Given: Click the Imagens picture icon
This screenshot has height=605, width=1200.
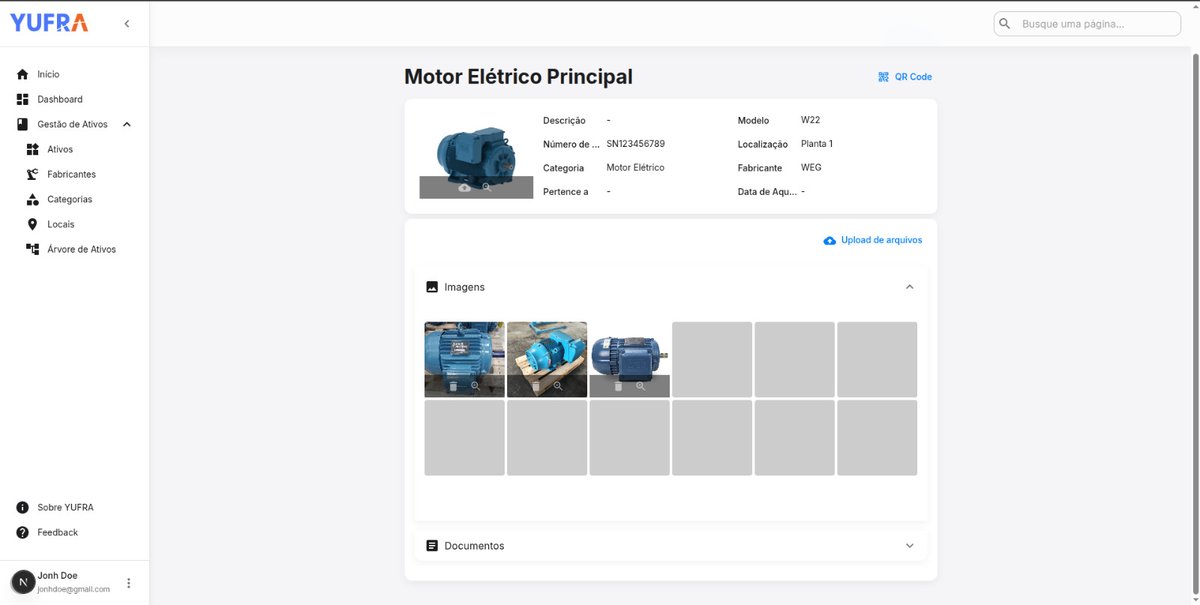Looking at the screenshot, I should tap(432, 287).
